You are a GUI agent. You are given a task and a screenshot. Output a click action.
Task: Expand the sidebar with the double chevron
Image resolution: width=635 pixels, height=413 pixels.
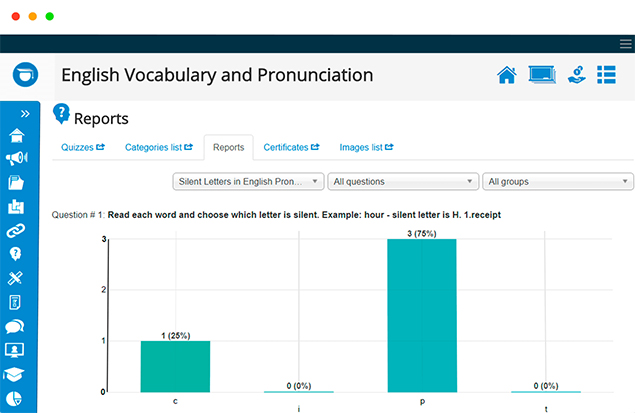[x=25, y=114]
